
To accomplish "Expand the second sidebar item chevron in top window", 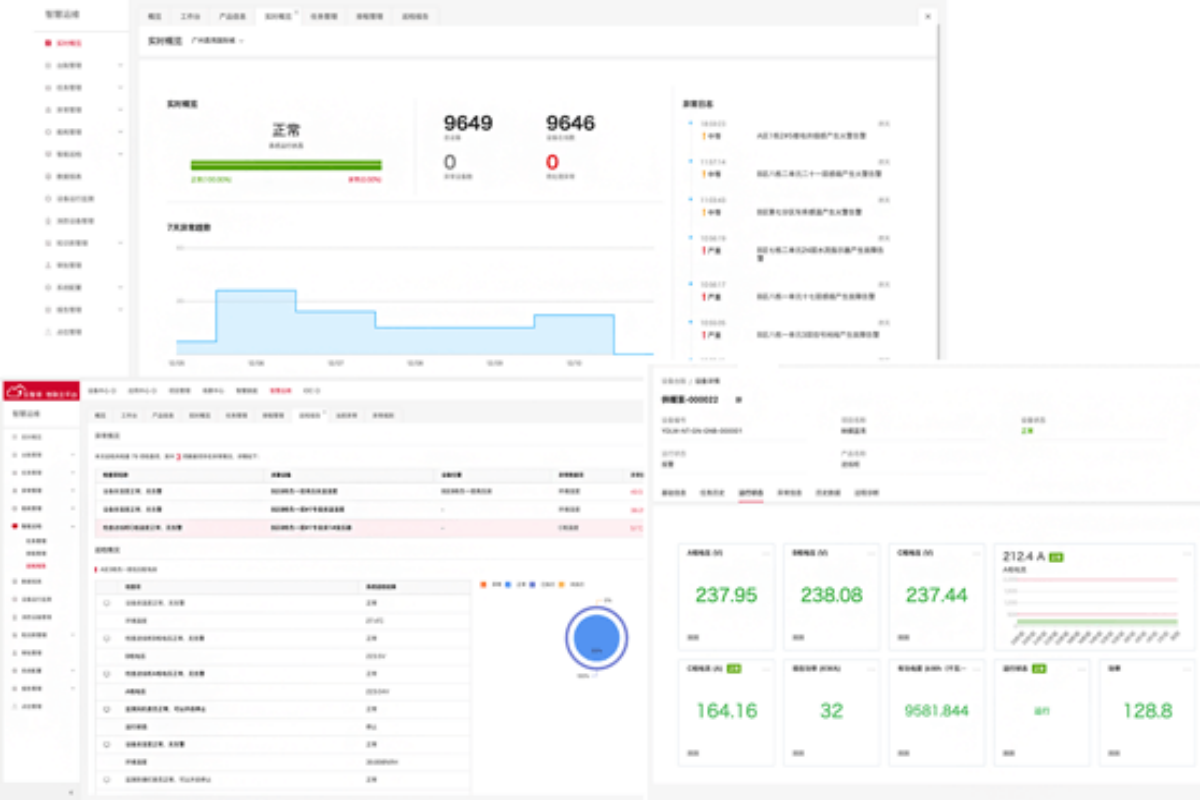I will 120,65.
